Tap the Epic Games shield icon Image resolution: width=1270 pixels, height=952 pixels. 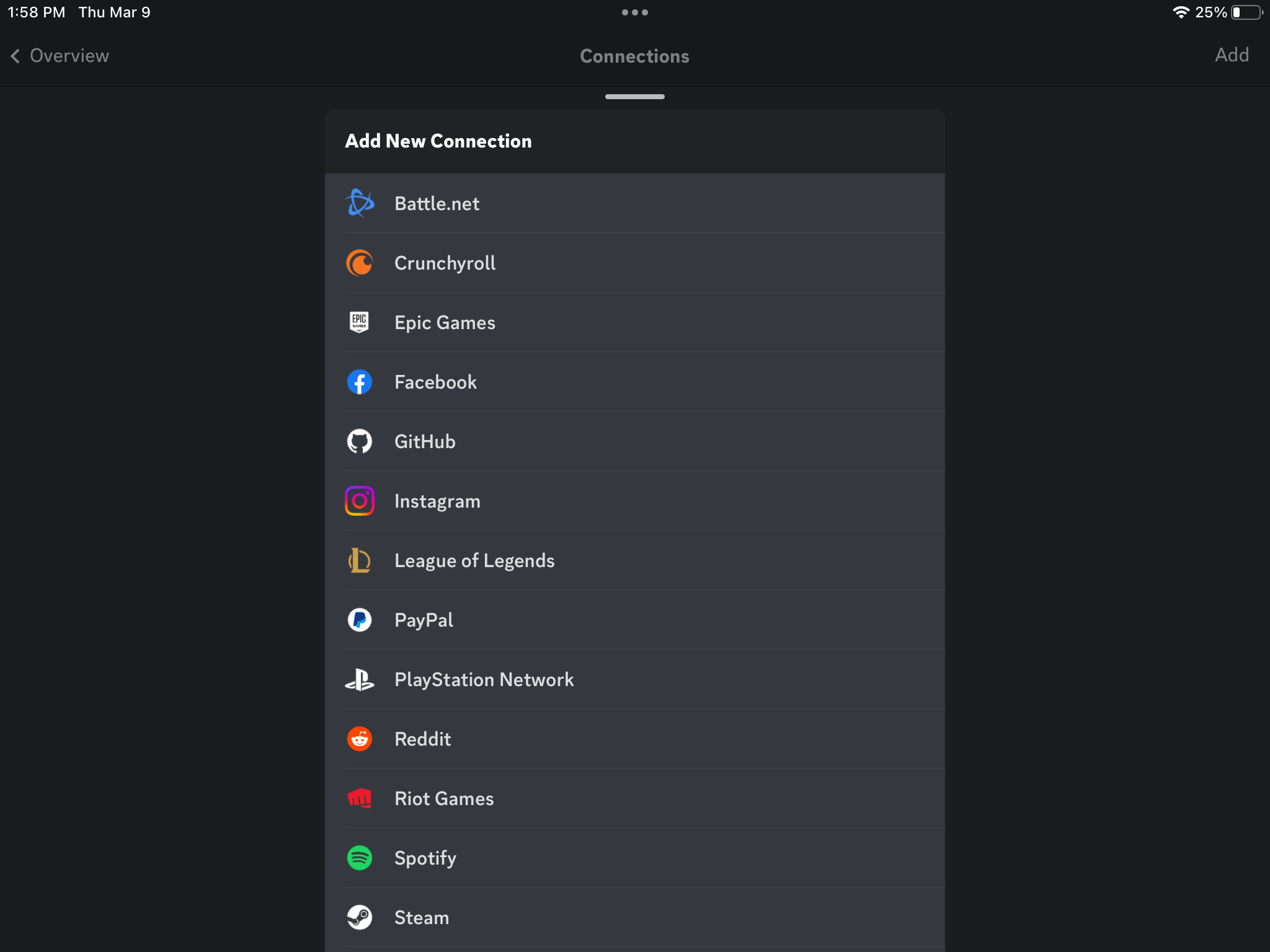pyautogui.click(x=360, y=322)
